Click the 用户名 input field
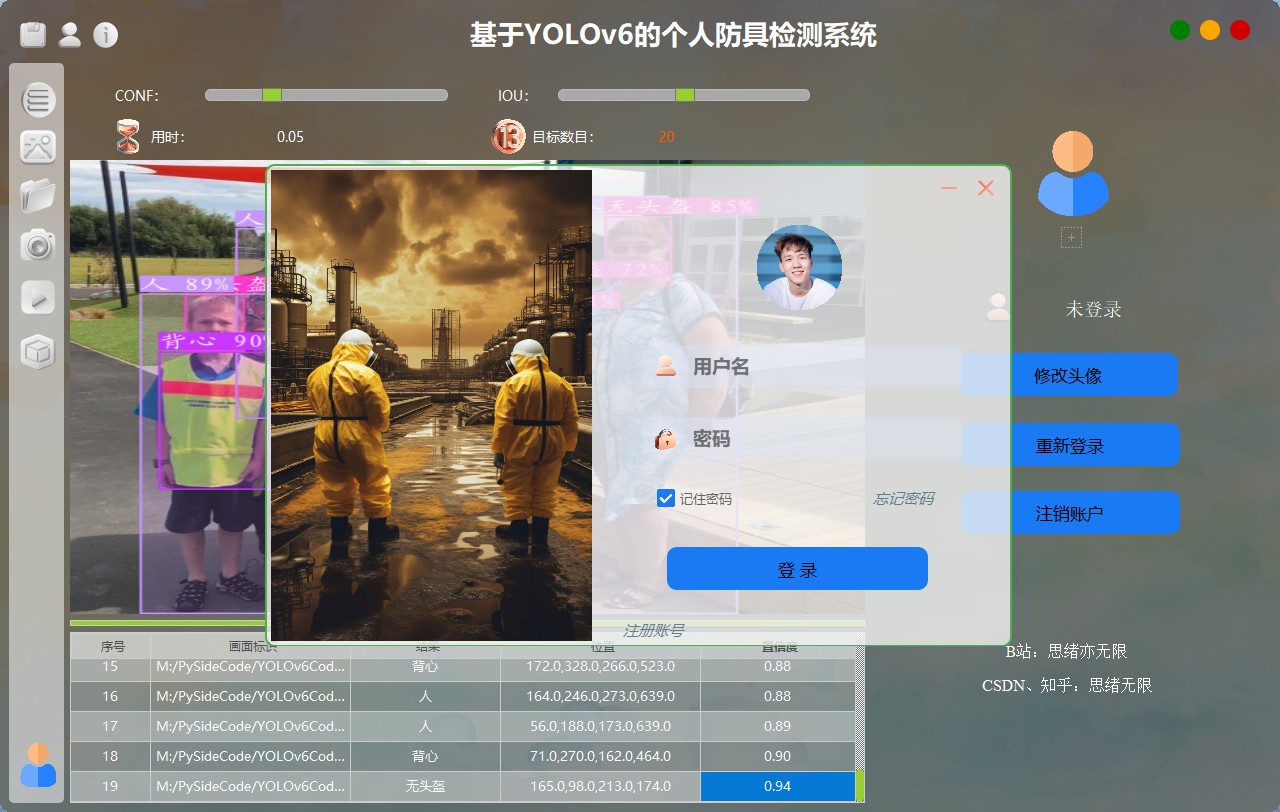 805,367
